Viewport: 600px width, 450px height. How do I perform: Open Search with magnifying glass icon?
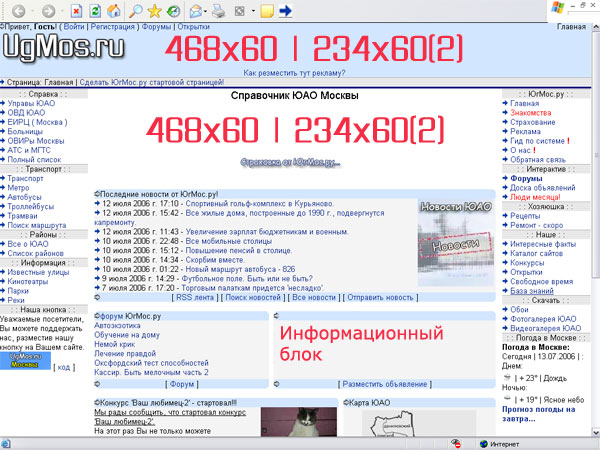point(135,11)
